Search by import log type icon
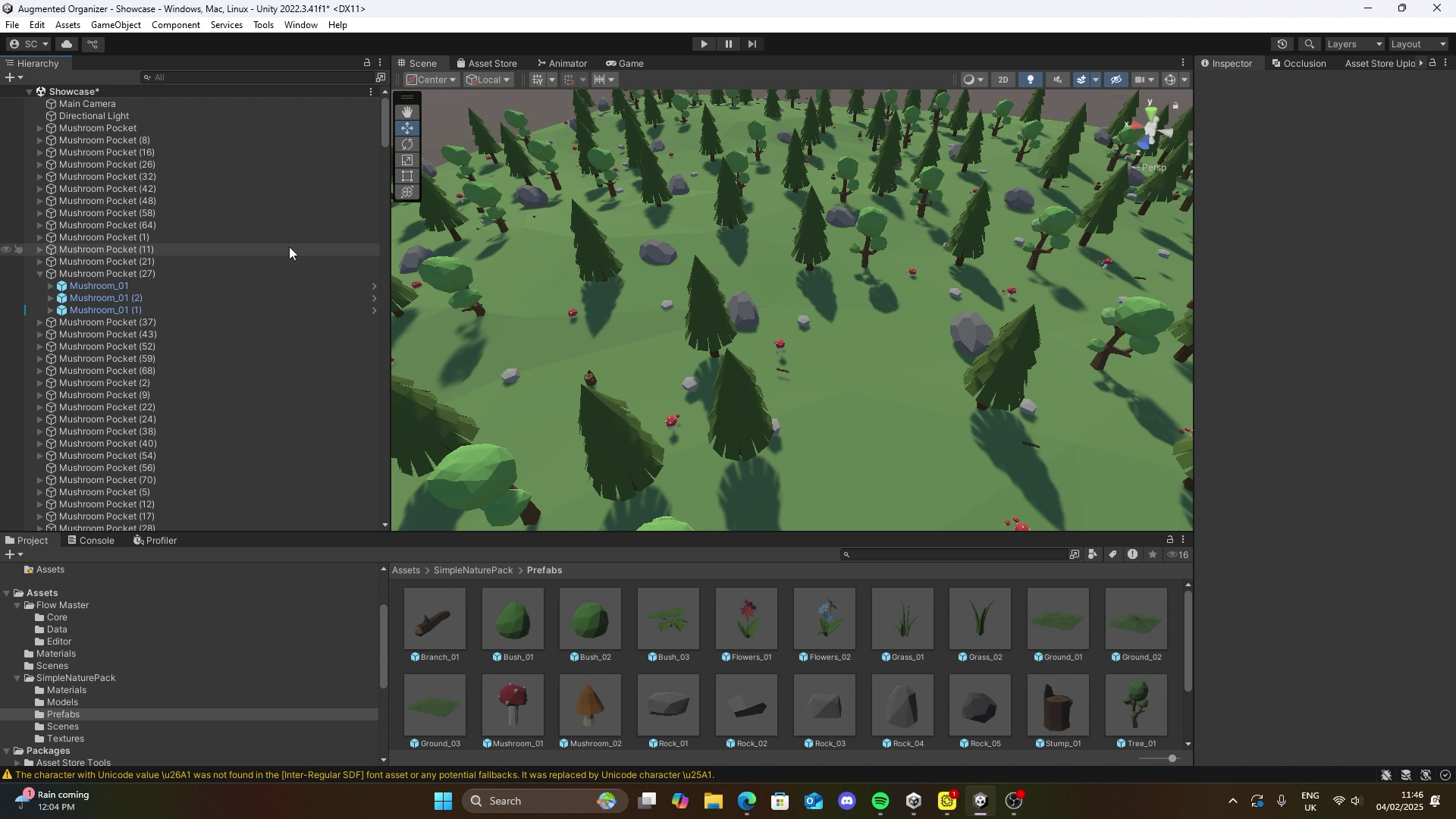1456x819 pixels. pos(1132,555)
